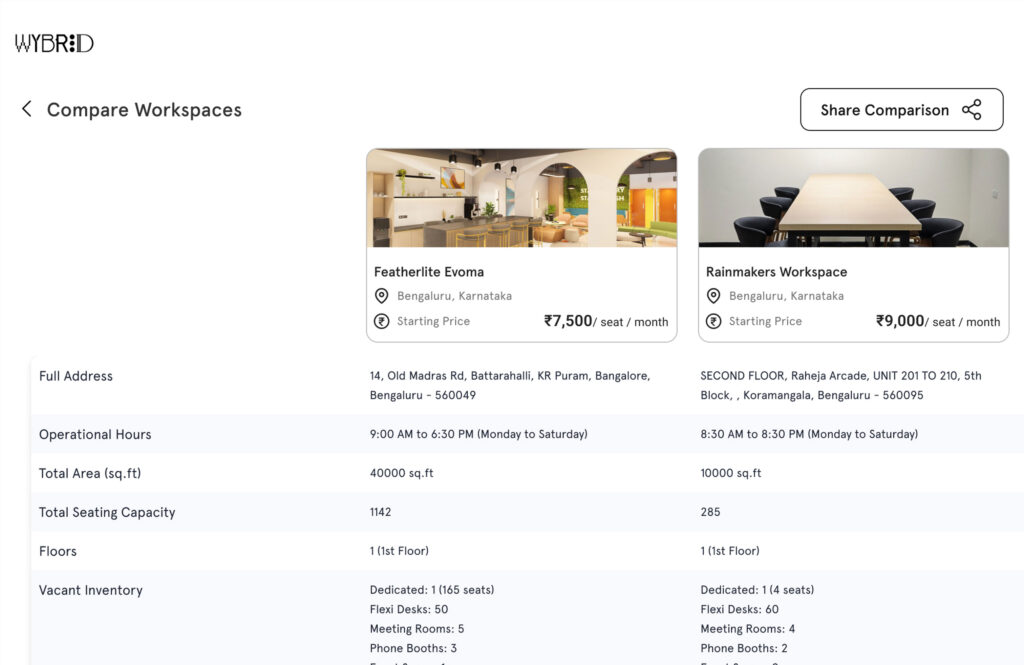1024x665 pixels.
Task: Click the Compare Workspaces heading
Action: 144,110
